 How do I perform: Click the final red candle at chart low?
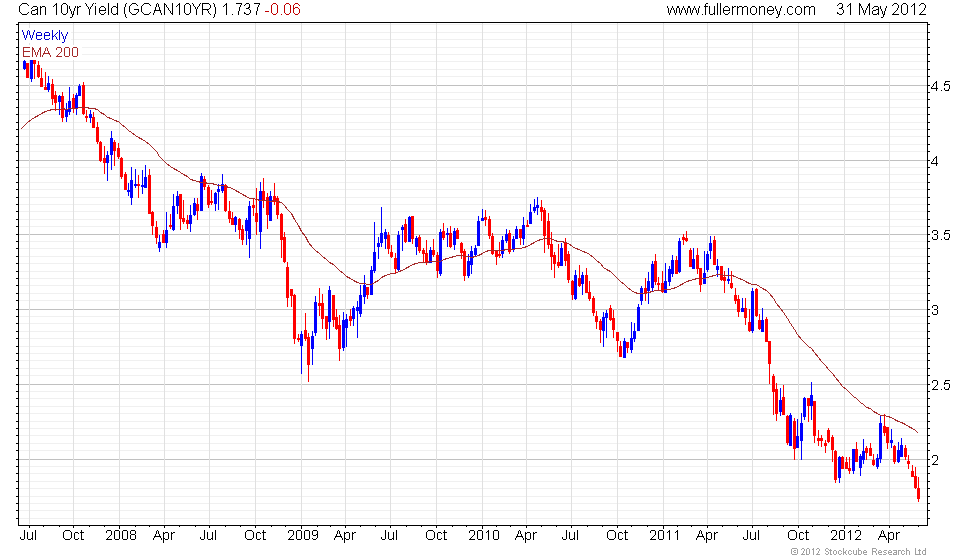click(918, 489)
